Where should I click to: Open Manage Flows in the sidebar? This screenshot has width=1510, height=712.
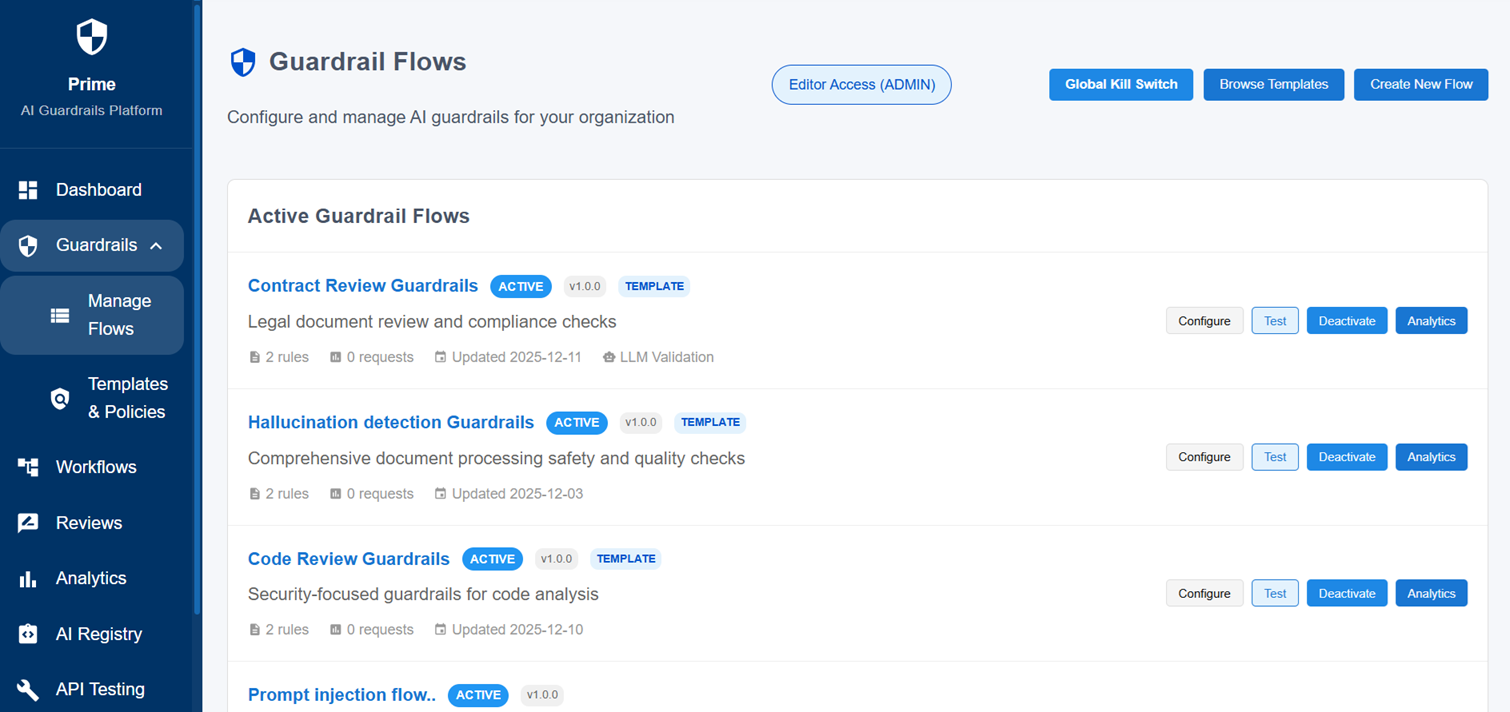click(119, 315)
